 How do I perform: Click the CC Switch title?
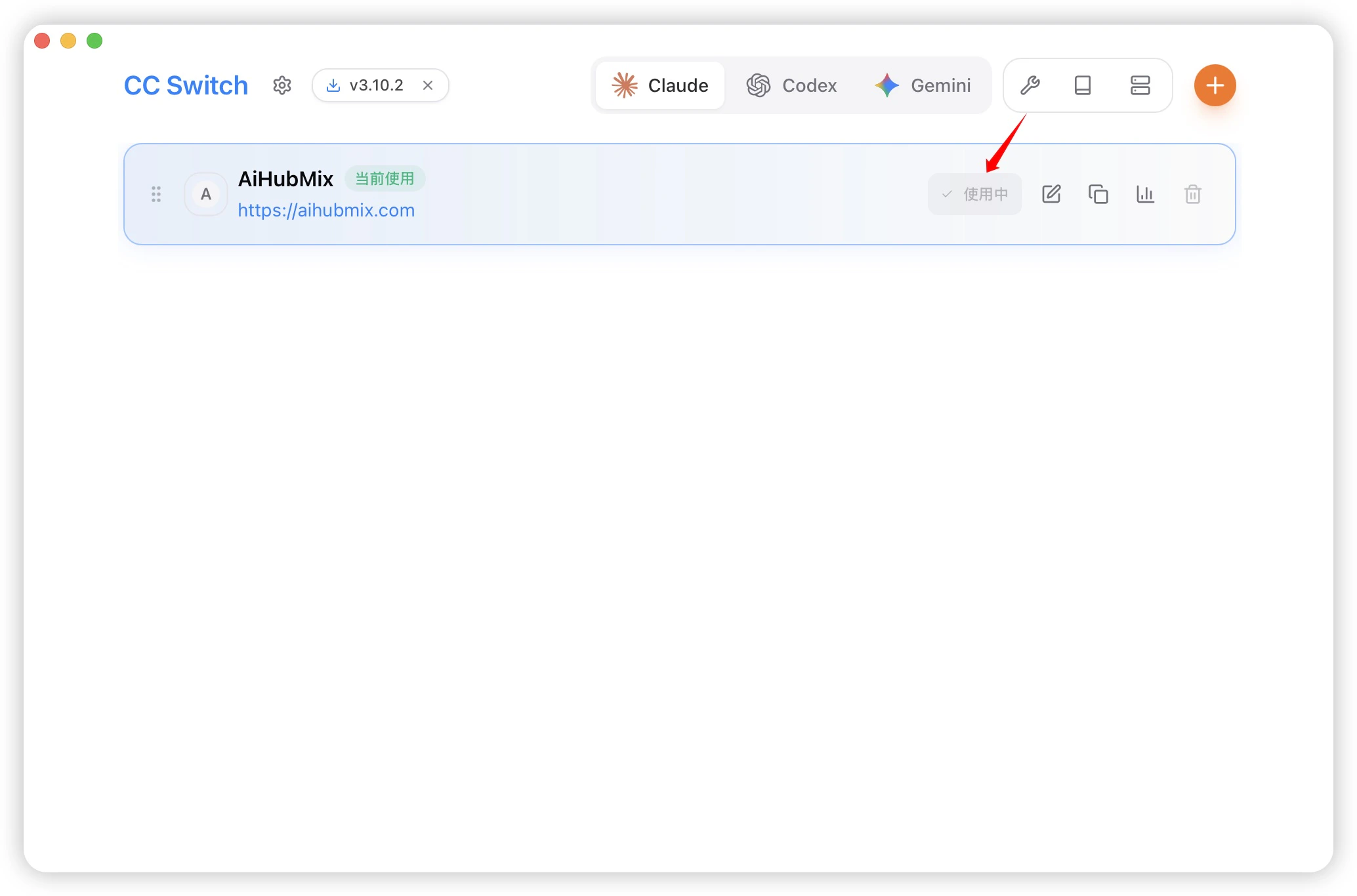coord(186,85)
